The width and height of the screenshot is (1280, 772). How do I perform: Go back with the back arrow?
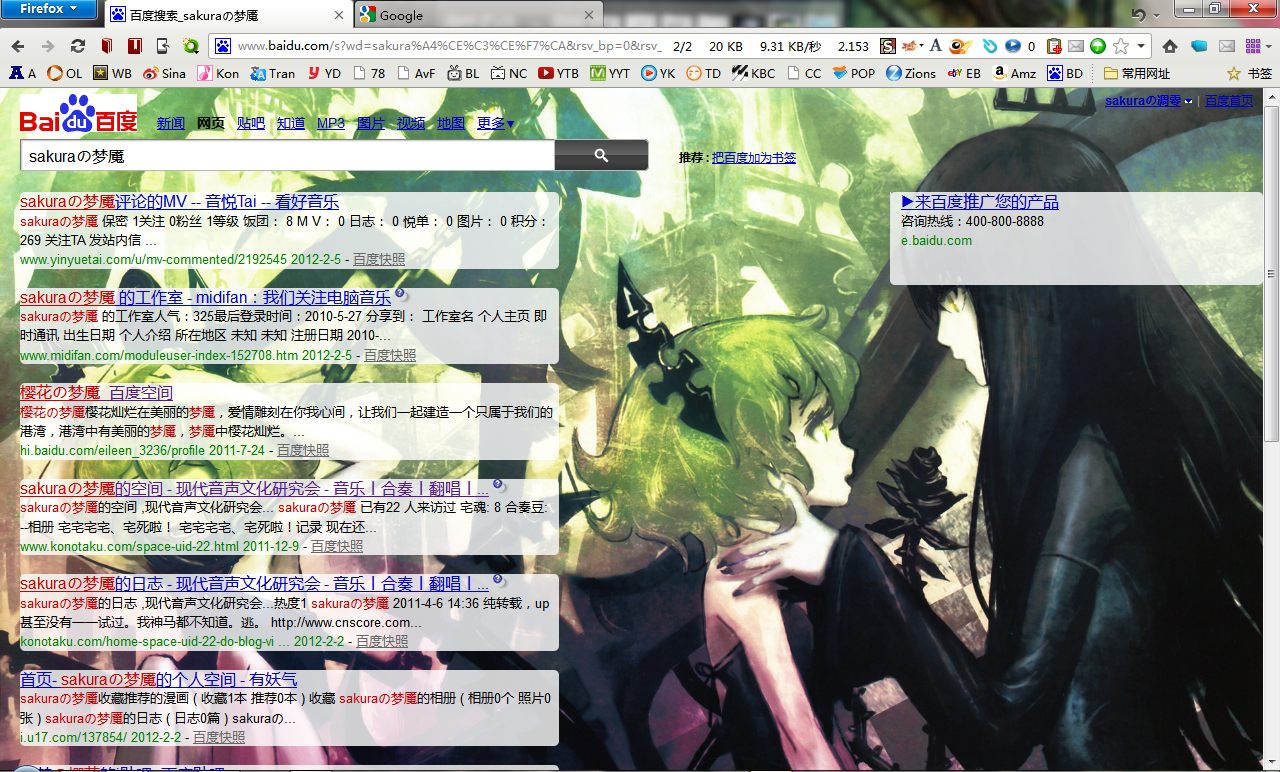coord(20,46)
